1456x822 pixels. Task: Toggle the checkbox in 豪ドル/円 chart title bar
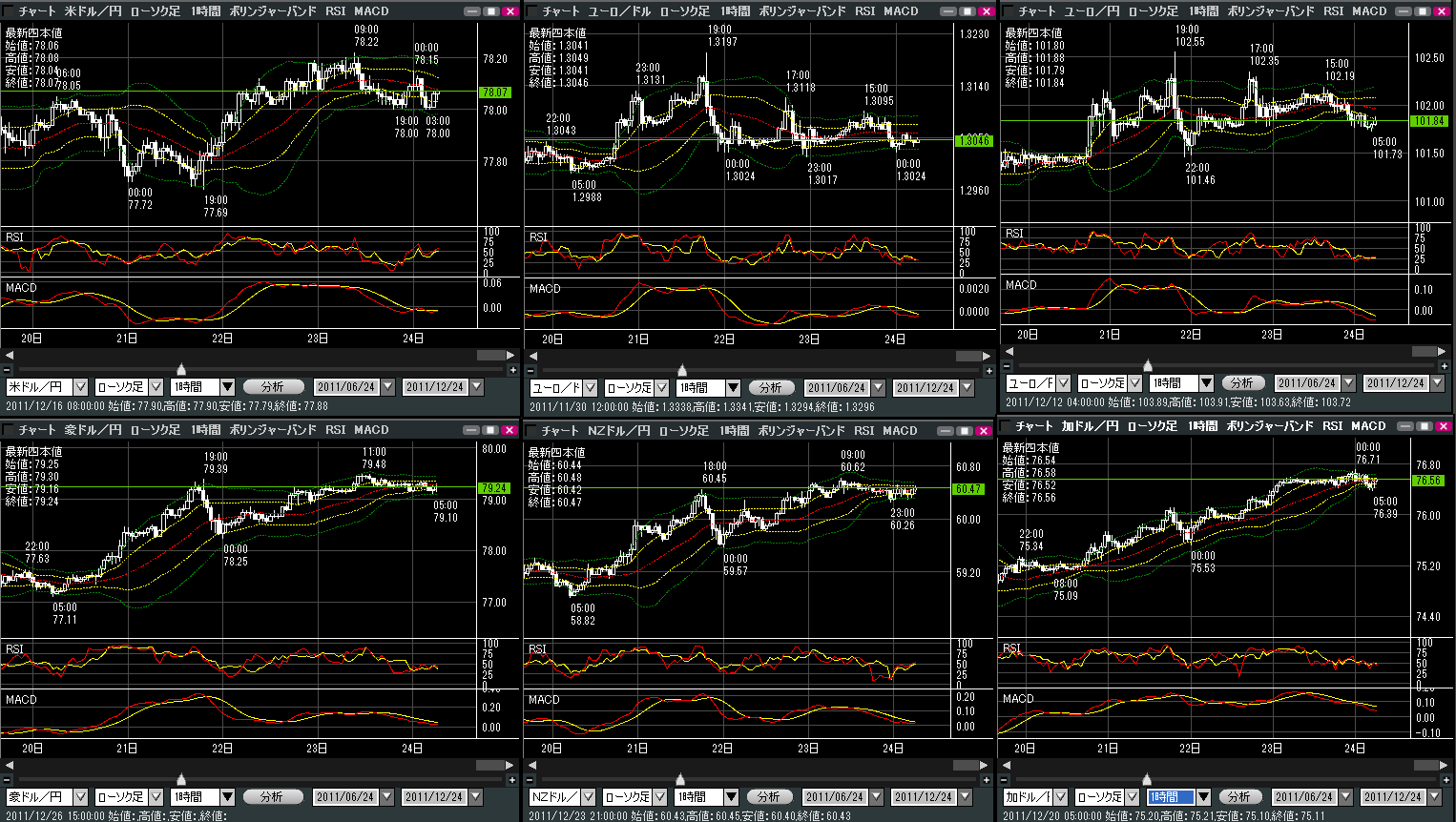click(9, 430)
